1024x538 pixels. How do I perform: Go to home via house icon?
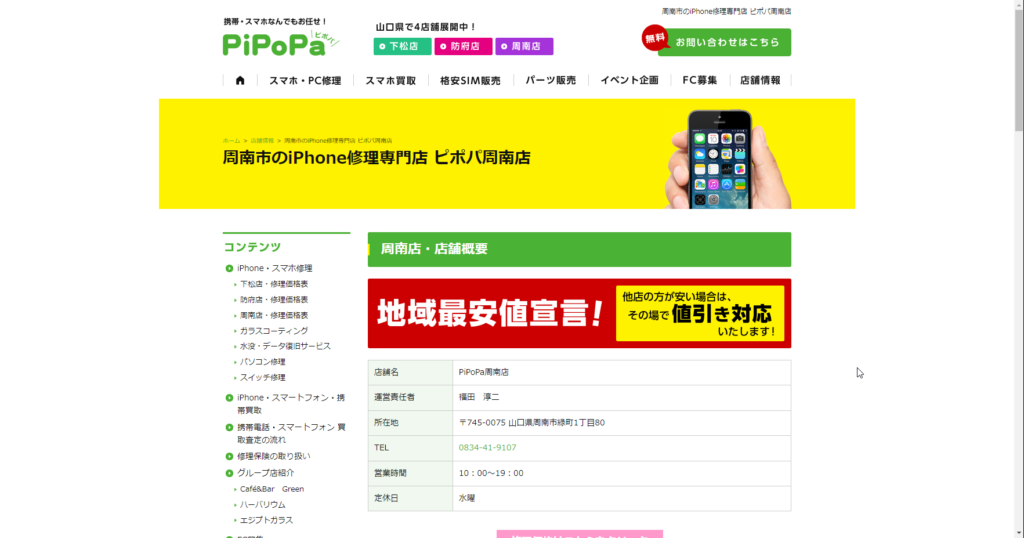[240, 80]
